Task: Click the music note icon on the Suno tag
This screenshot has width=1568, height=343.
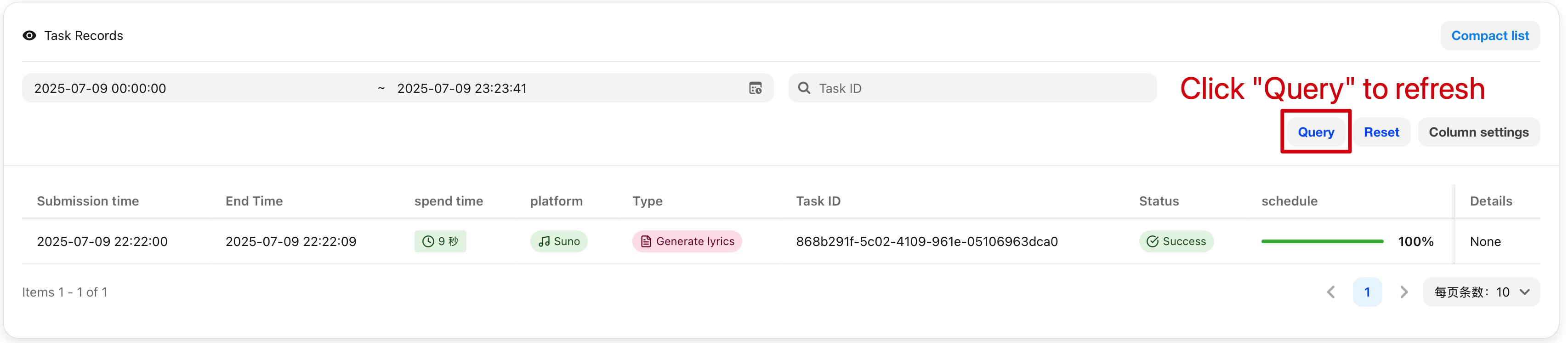Action: pyautogui.click(x=544, y=241)
